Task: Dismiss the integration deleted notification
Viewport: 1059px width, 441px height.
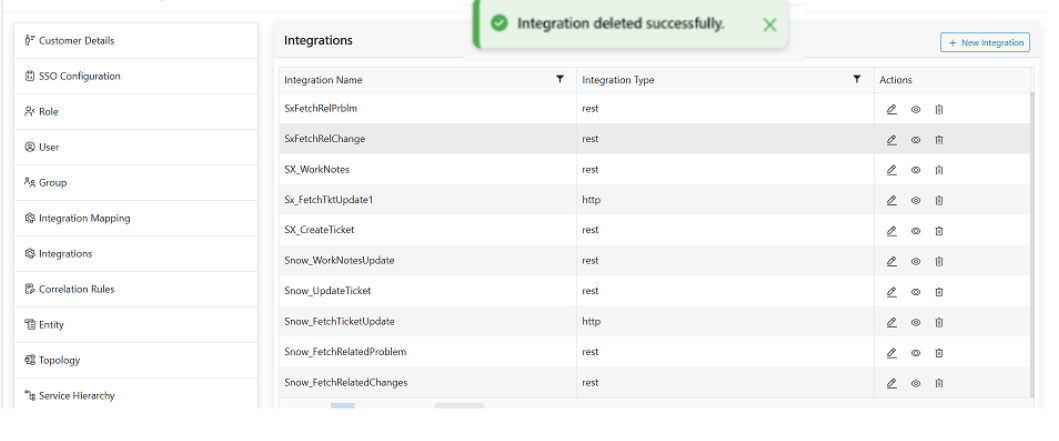Action: [770, 25]
